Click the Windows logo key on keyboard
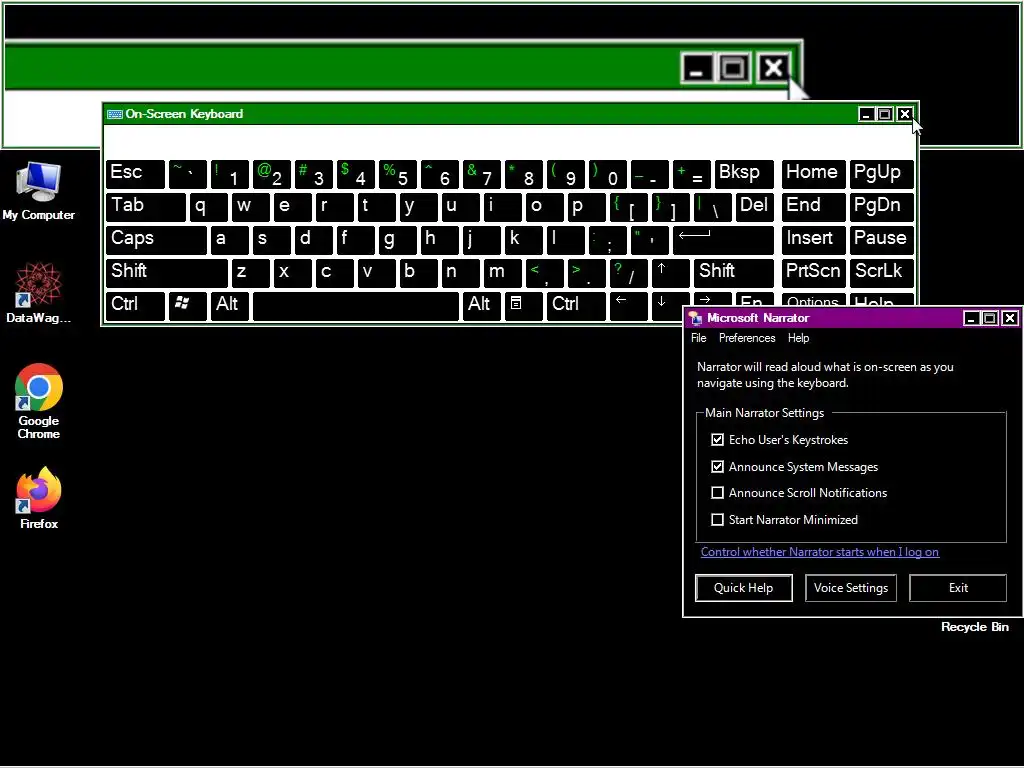This screenshot has width=1024, height=768. 187,305
